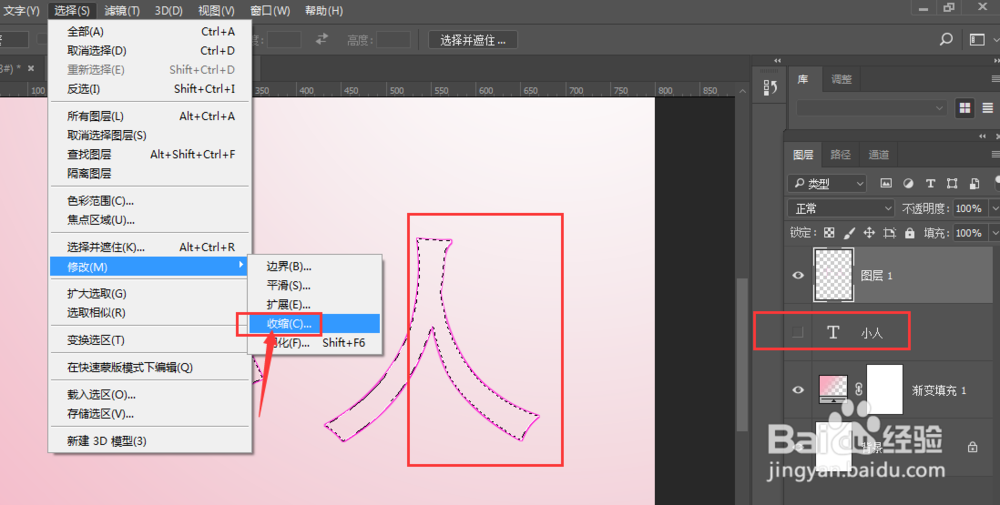Open 滤镜(T) menu in menu bar
Screen dimensions: 1000x505
pos(122,10)
